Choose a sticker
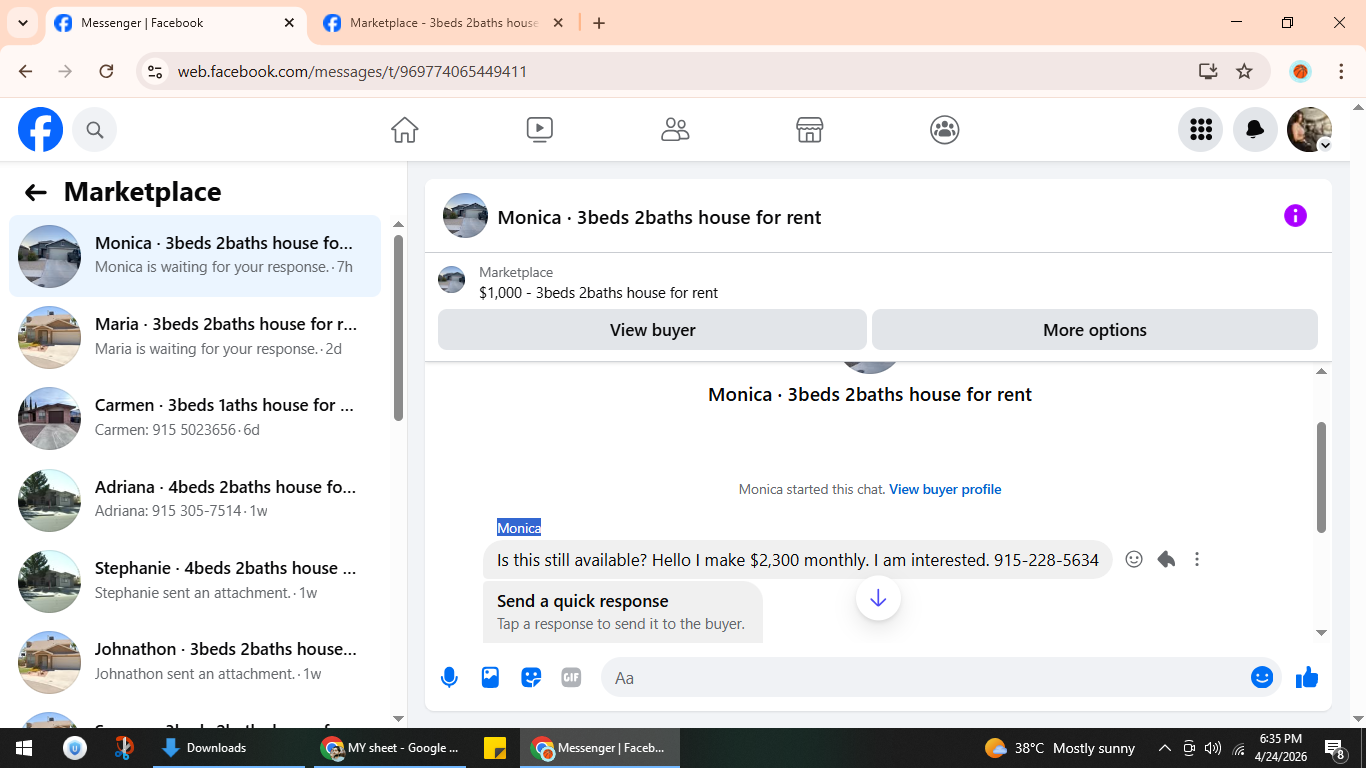This screenshot has height=768, width=1366. [x=531, y=678]
